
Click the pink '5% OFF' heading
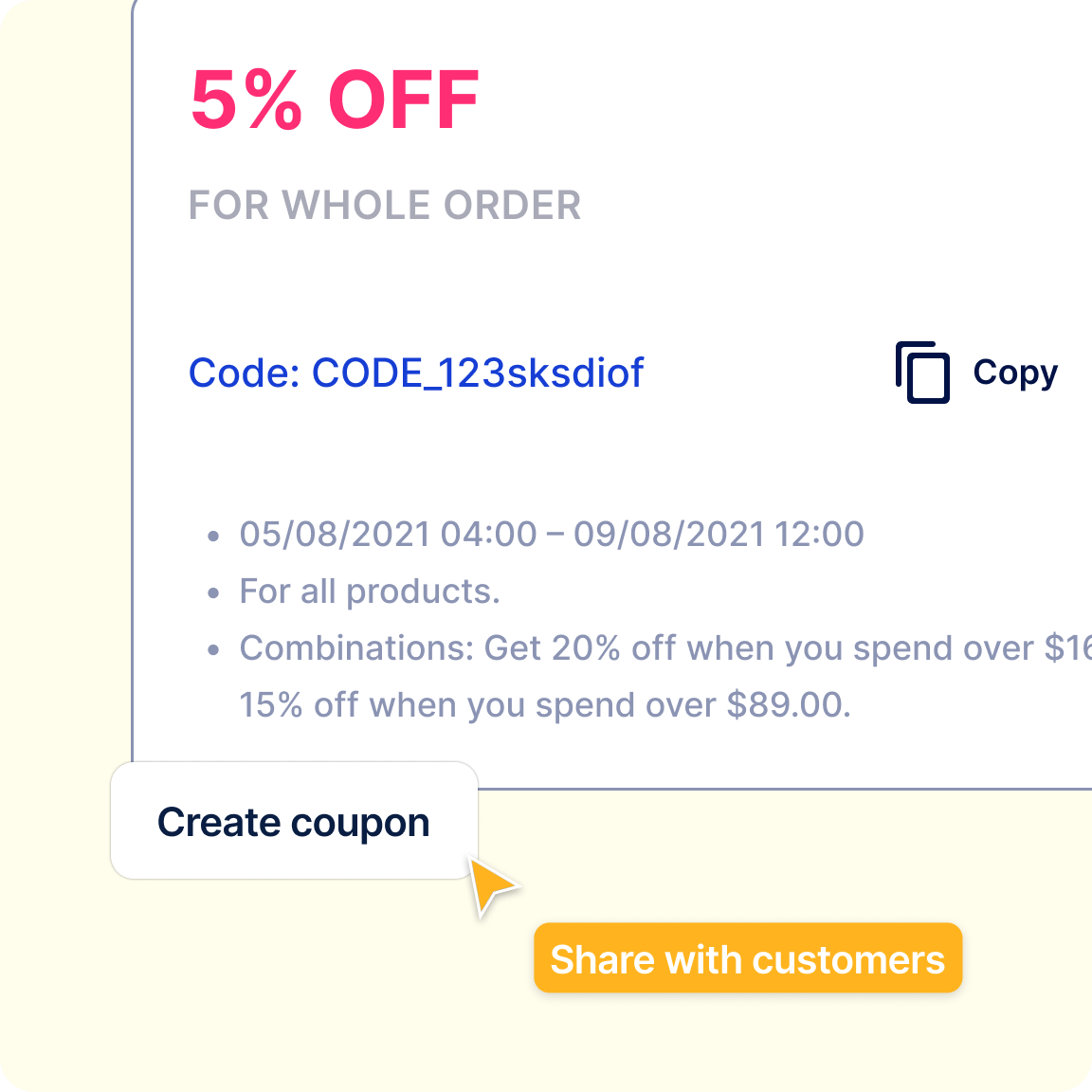335,100
